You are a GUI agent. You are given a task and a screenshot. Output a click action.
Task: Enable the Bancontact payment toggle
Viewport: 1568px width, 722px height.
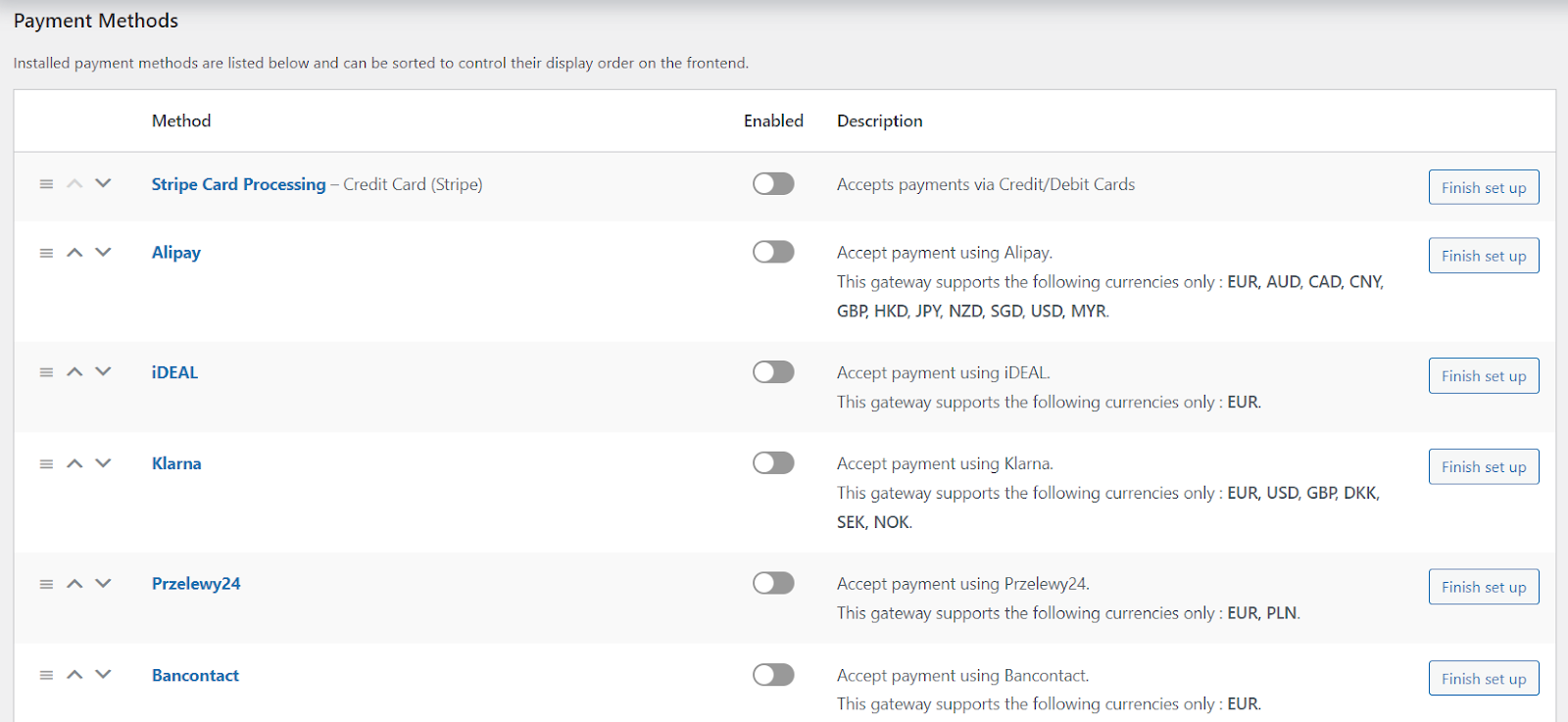point(773,675)
